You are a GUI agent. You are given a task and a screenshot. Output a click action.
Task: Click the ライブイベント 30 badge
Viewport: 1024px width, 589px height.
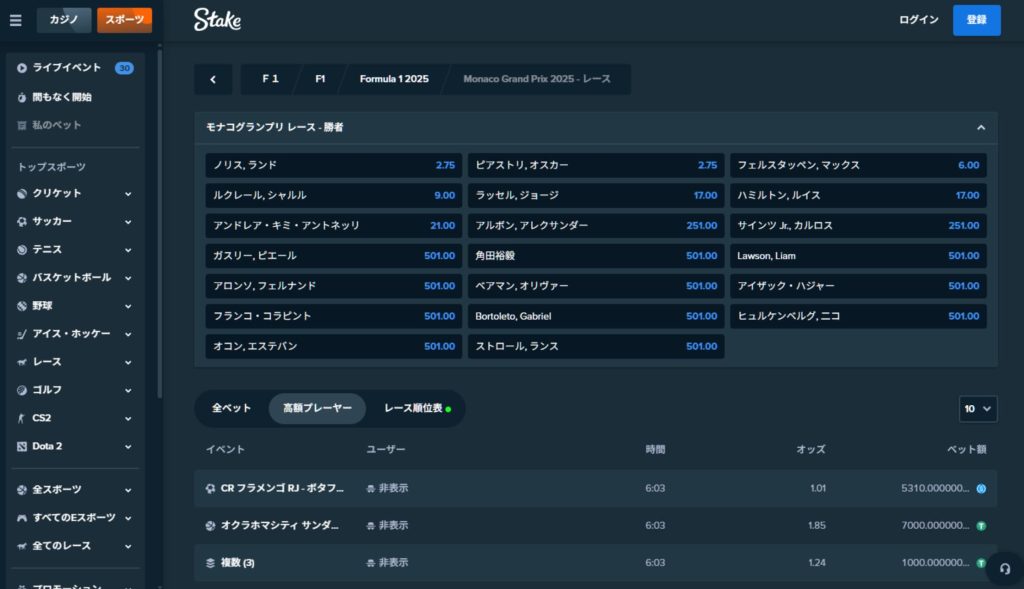tap(124, 68)
